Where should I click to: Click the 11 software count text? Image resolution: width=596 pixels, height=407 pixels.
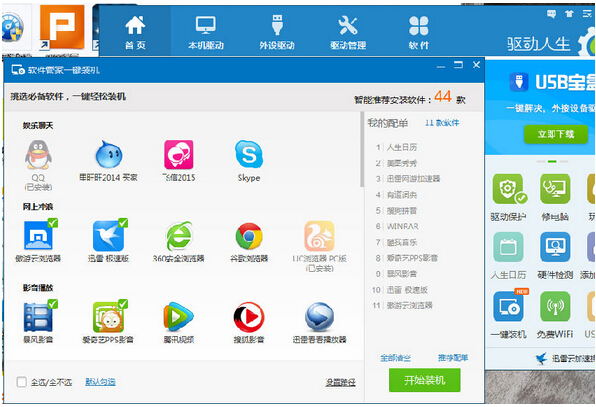(442, 123)
